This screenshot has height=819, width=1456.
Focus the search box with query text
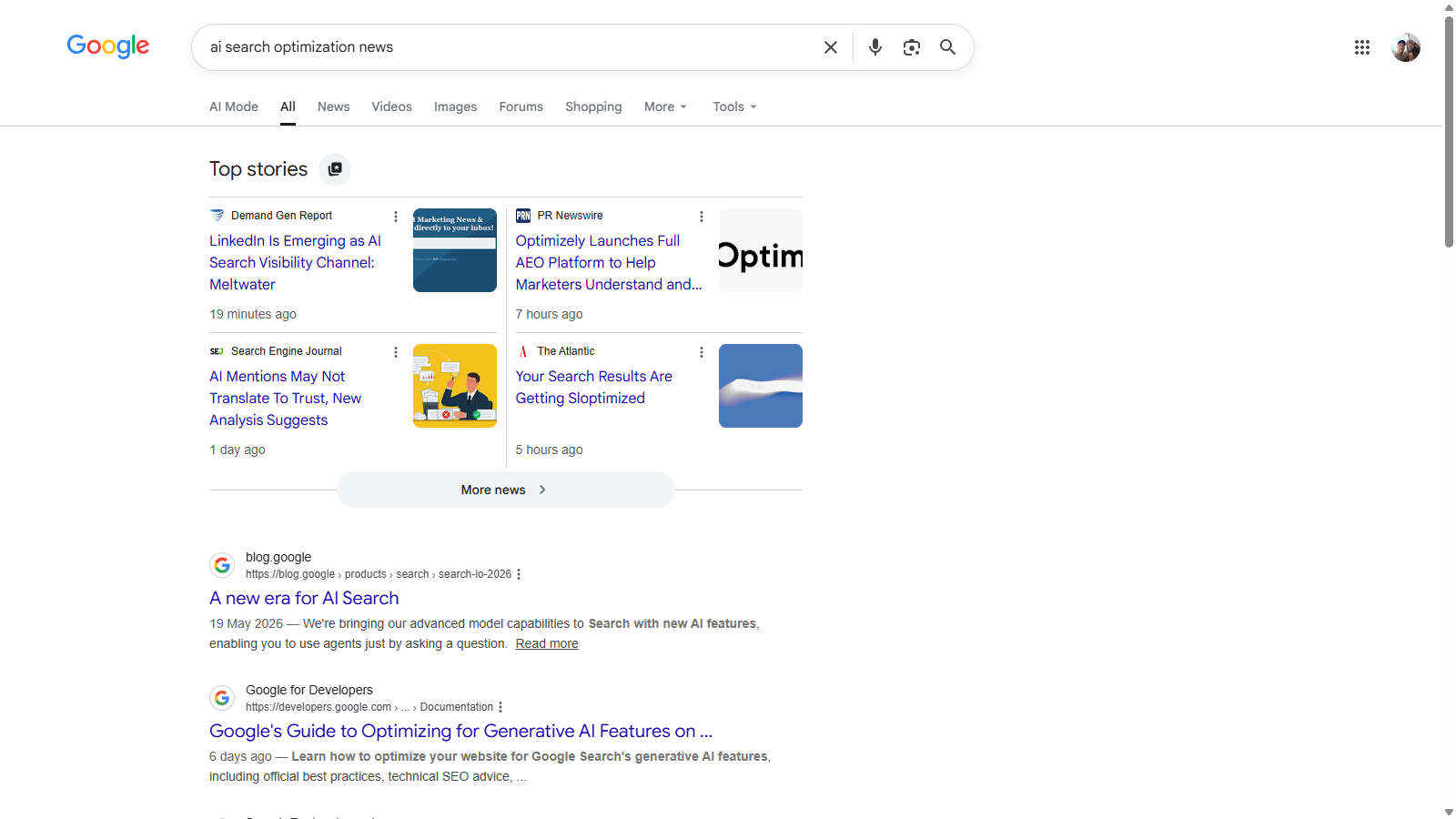(x=510, y=47)
